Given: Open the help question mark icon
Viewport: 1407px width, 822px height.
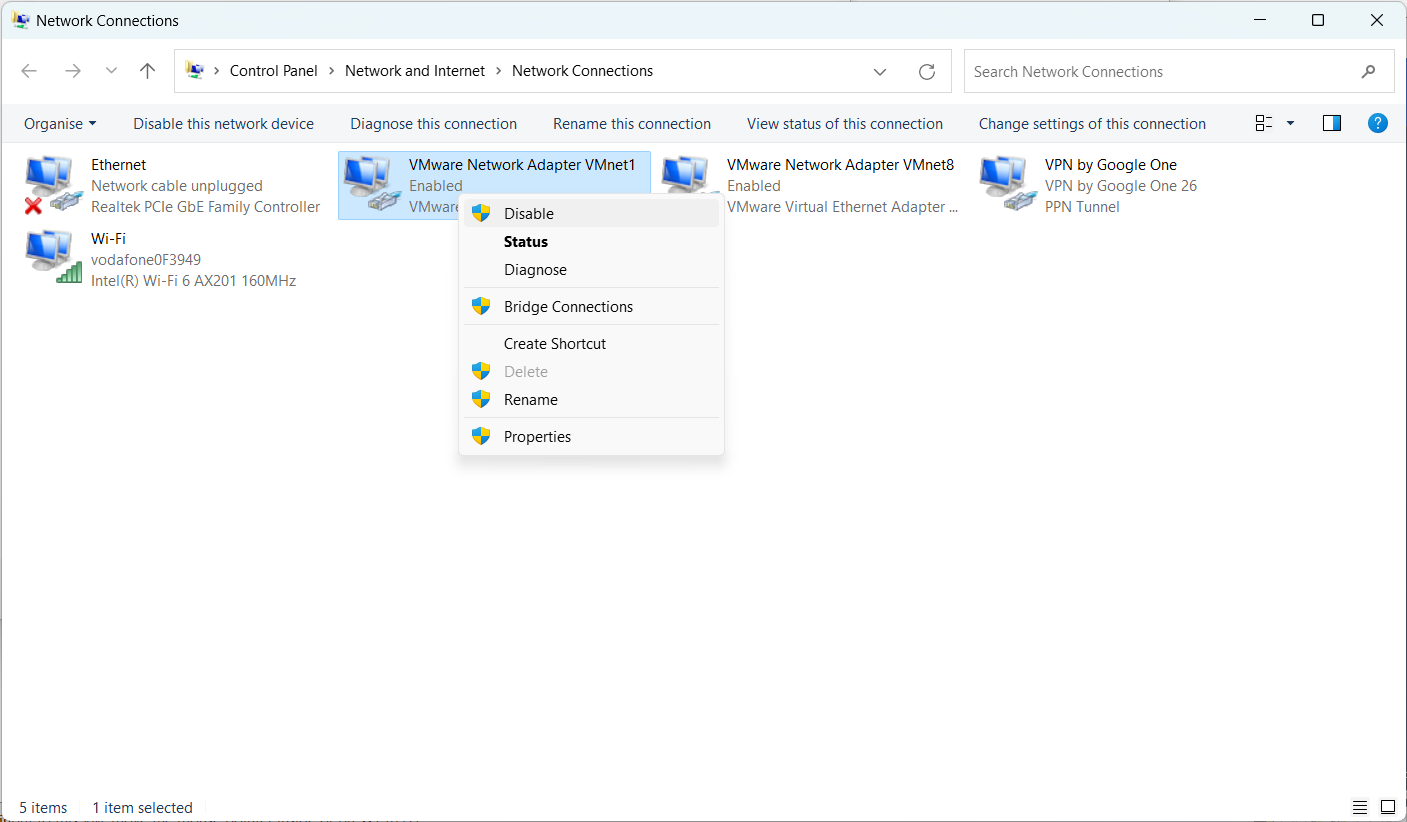Looking at the screenshot, I should tap(1377, 123).
